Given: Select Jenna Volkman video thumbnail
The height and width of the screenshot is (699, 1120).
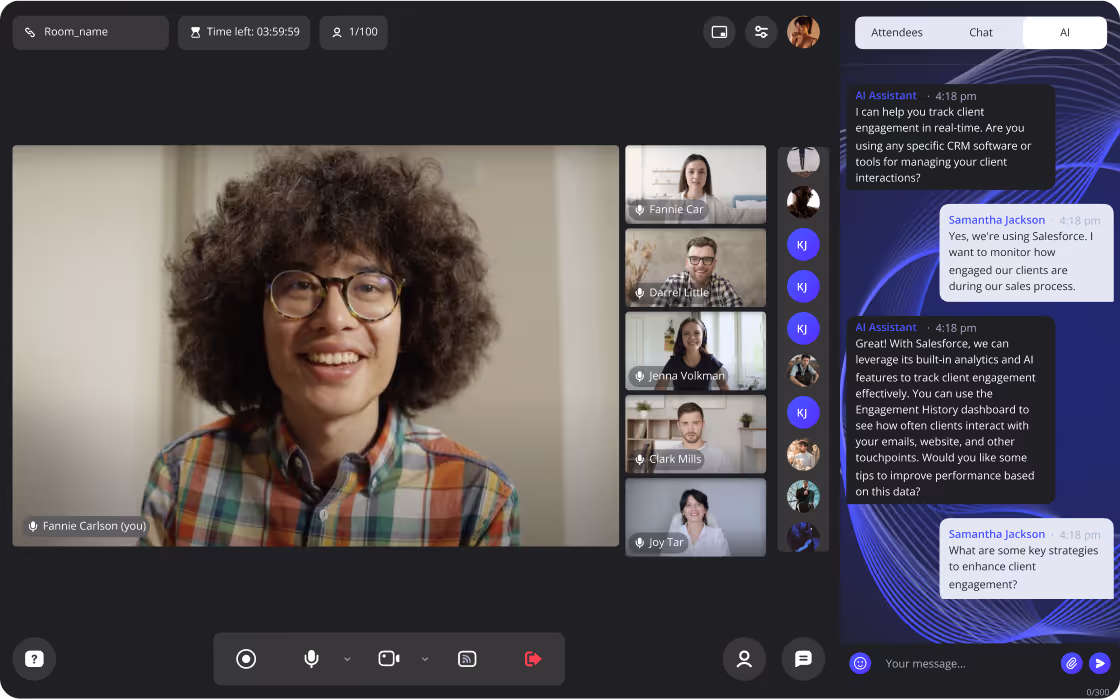Looking at the screenshot, I should [696, 351].
